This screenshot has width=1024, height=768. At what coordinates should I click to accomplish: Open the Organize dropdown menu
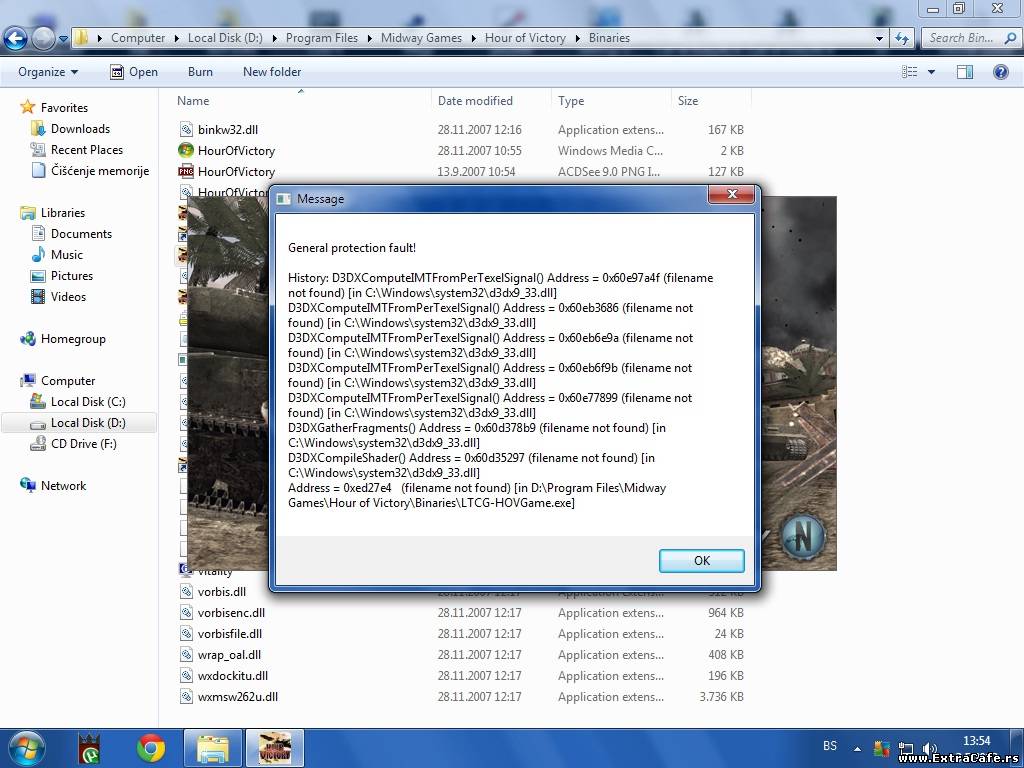pyautogui.click(x=48, y=72)
